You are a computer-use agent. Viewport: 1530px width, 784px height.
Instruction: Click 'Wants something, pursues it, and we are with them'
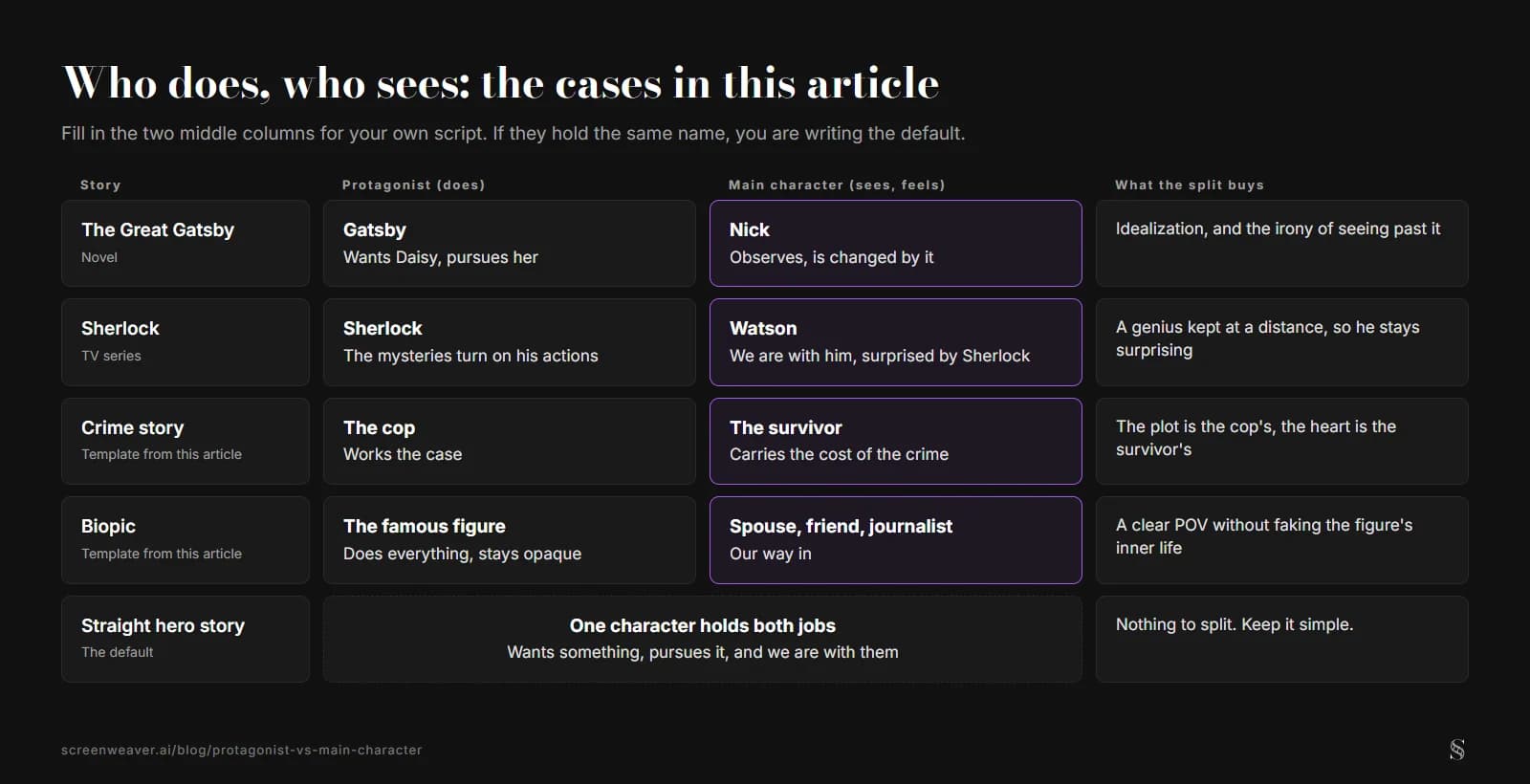(x=703, y=652)
